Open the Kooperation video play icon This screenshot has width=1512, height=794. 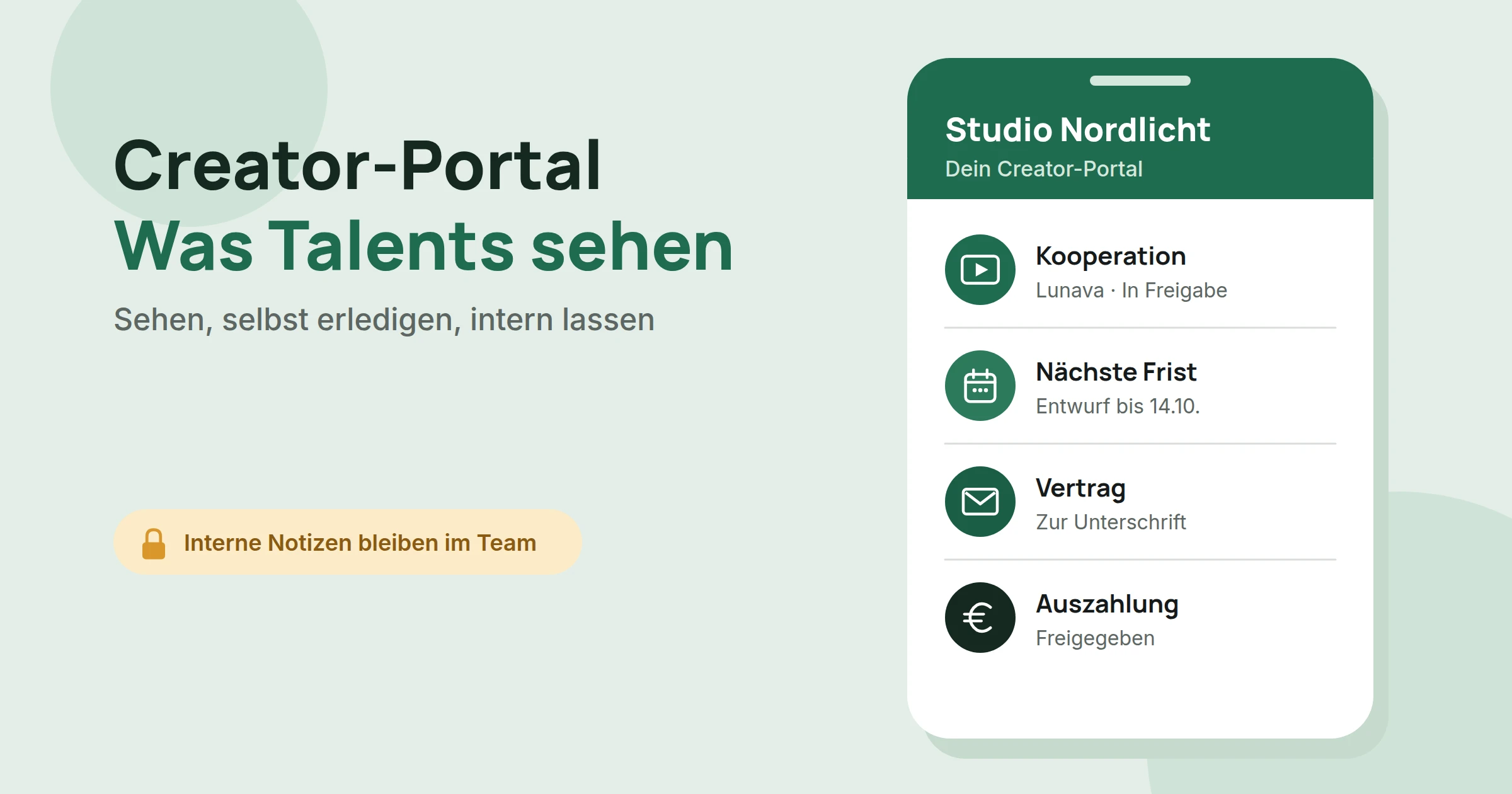pyautogui.click(x=980, y=270)
